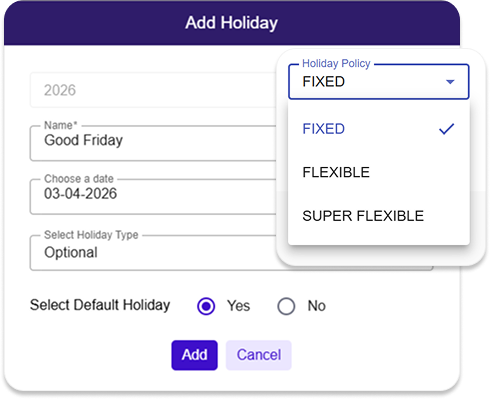Select the No radio button
The image size is (490, 399).
pyautogui.click(x=286, y=306)
